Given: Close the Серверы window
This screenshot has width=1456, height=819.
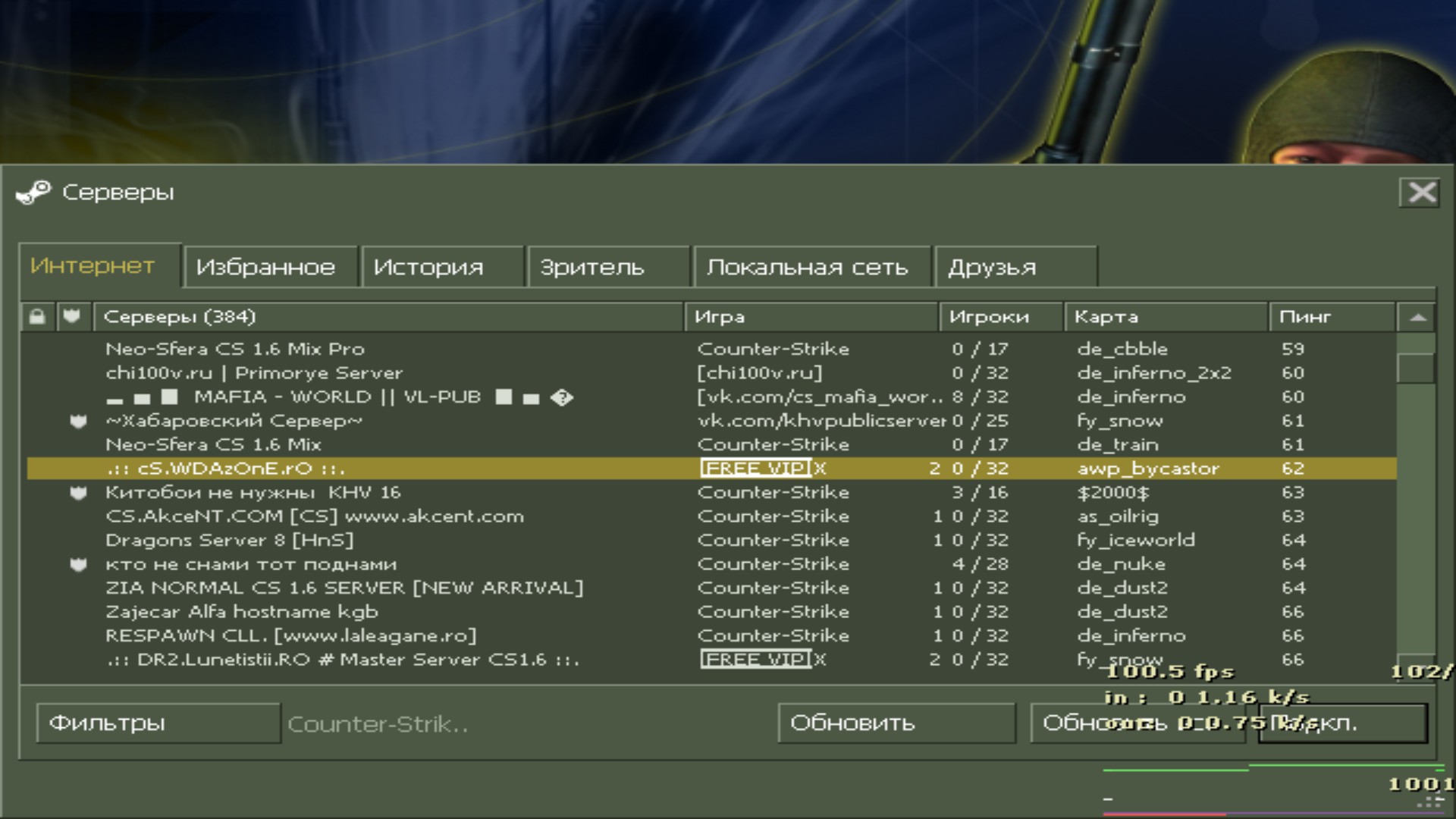Looking at the screenshot, I should pos(1420,193).
